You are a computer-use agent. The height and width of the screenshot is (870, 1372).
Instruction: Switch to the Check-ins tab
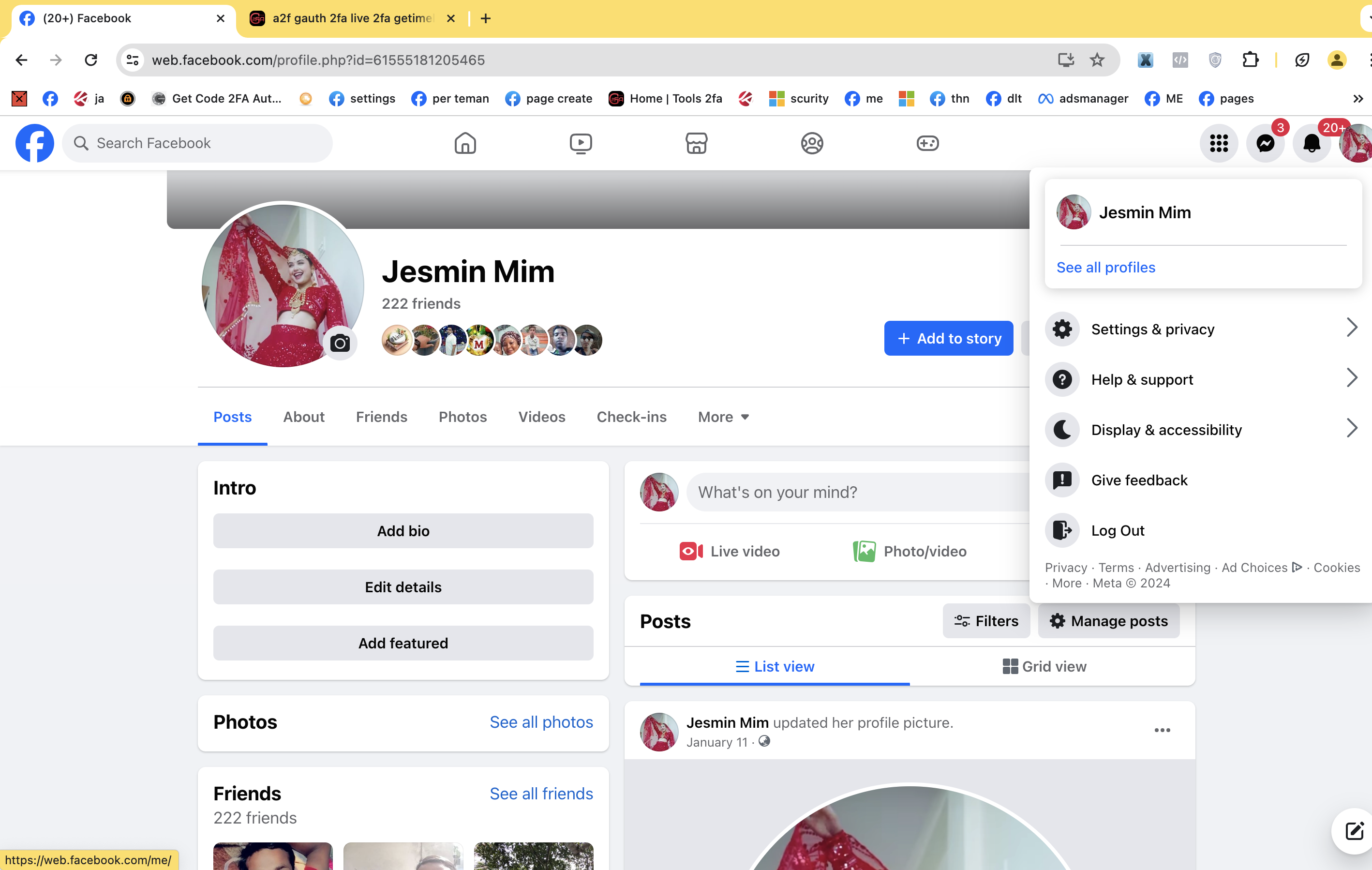click(x=631, y=417)
